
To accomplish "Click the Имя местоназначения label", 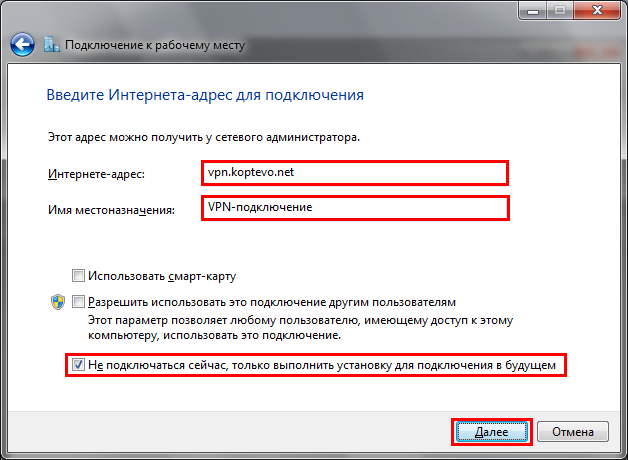I will click(x=111, y=210).
